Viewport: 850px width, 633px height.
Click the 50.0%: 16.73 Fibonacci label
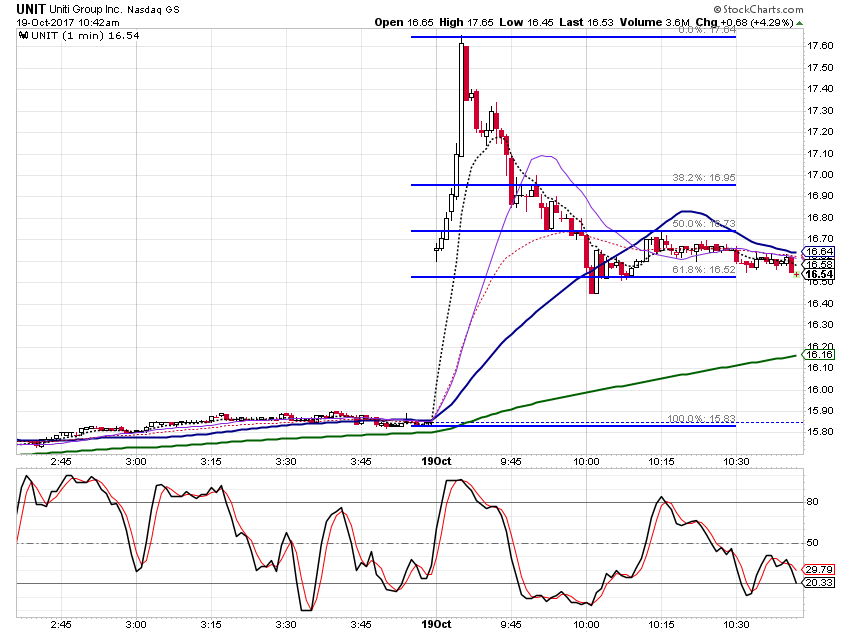click(x=704, y=224)
